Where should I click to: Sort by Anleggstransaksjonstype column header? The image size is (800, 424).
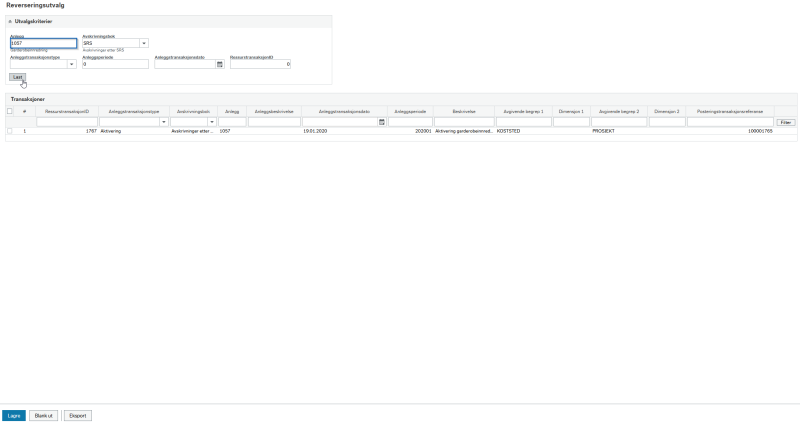click(134, 111)
